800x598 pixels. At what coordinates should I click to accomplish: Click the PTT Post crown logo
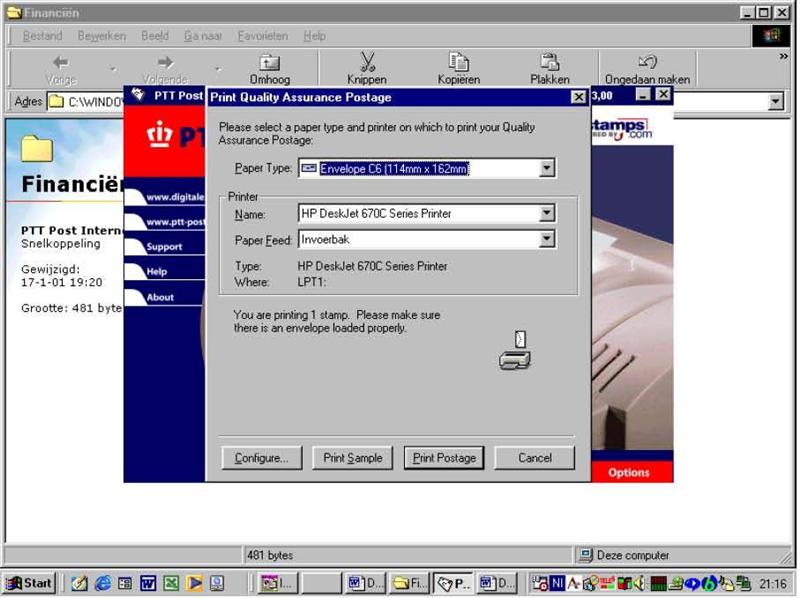pyautogui.click(x=159, y=134)
